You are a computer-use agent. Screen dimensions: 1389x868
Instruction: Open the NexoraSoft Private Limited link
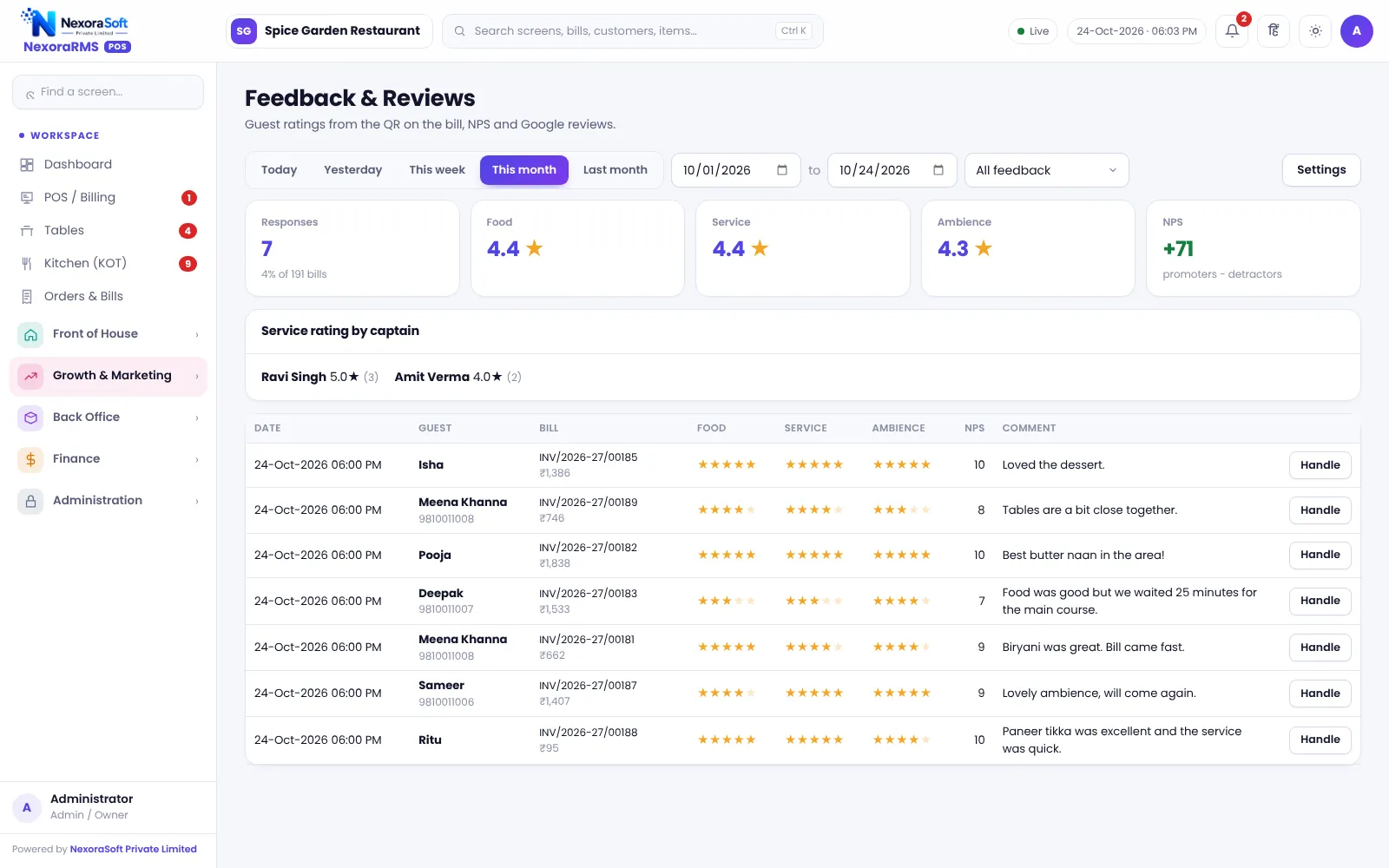coord(134,849)
